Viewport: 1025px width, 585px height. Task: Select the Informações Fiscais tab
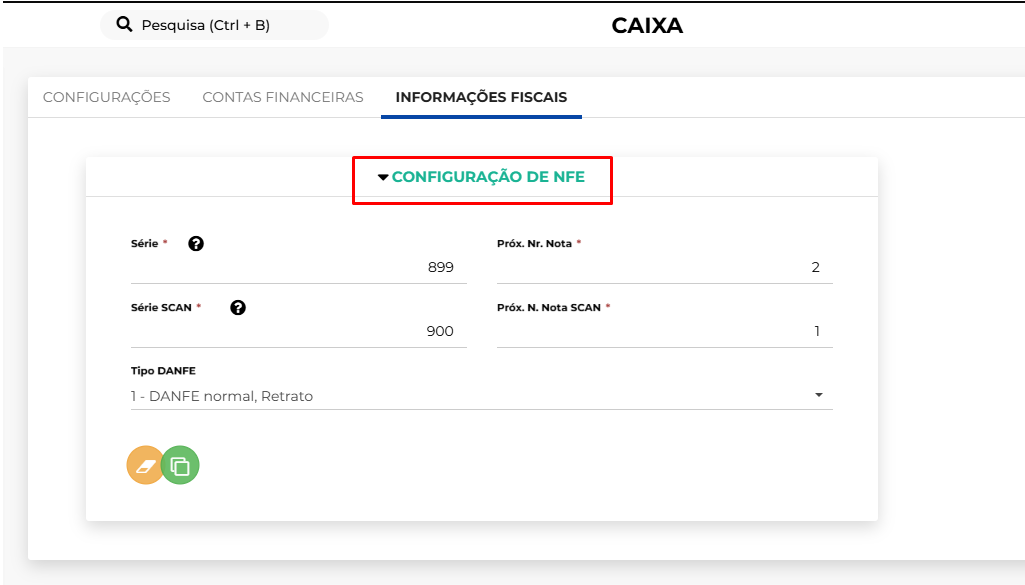[481, 97]
